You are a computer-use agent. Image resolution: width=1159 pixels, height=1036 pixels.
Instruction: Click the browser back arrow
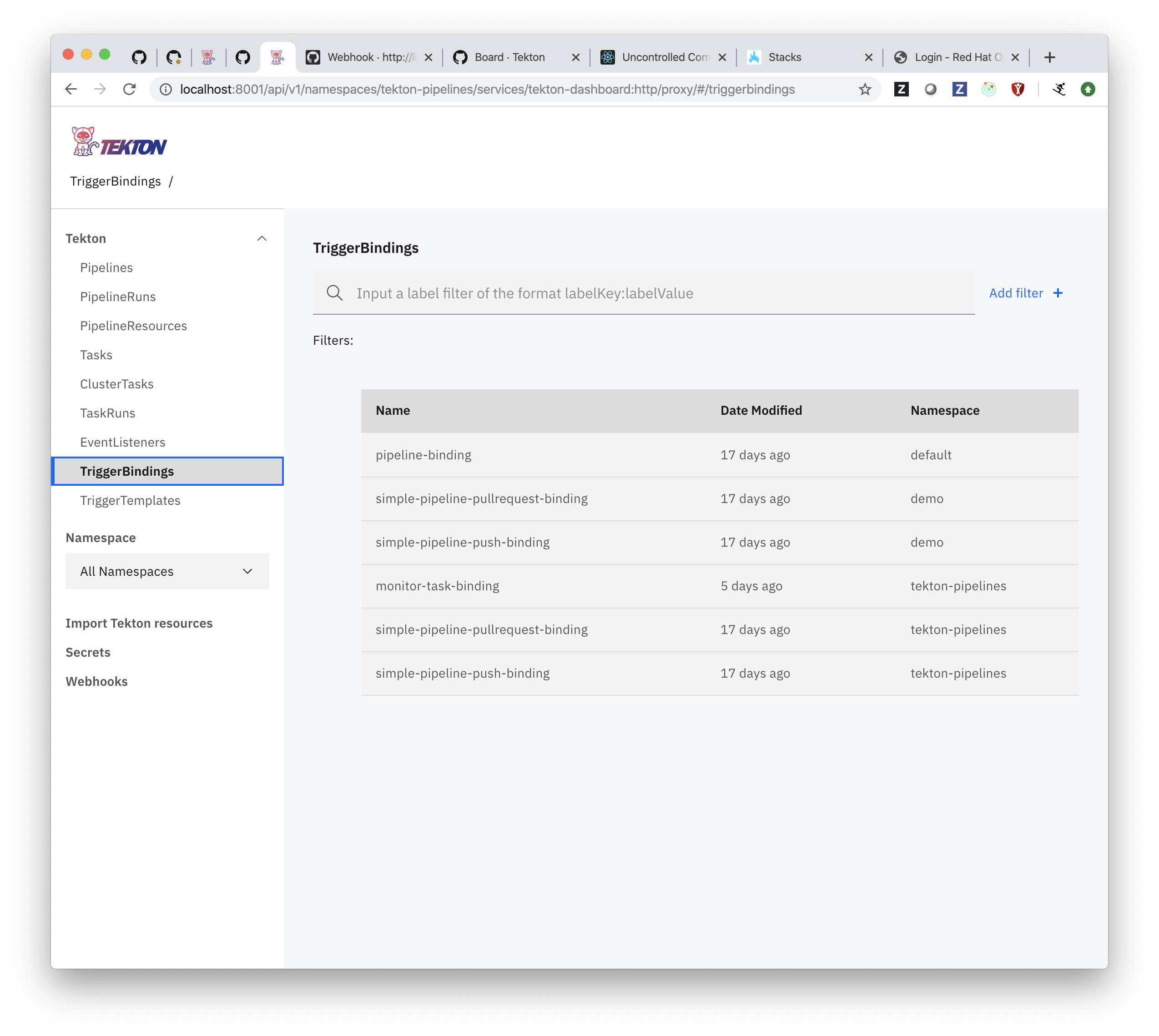pyautogui.click(x=71, y=89)
